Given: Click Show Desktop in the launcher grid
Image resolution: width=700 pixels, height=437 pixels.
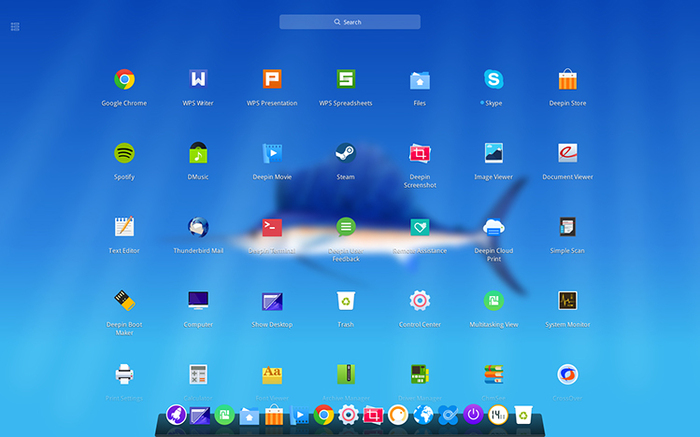Looking at the screenshot, I should pyautogui.click(x=272, y=301).
